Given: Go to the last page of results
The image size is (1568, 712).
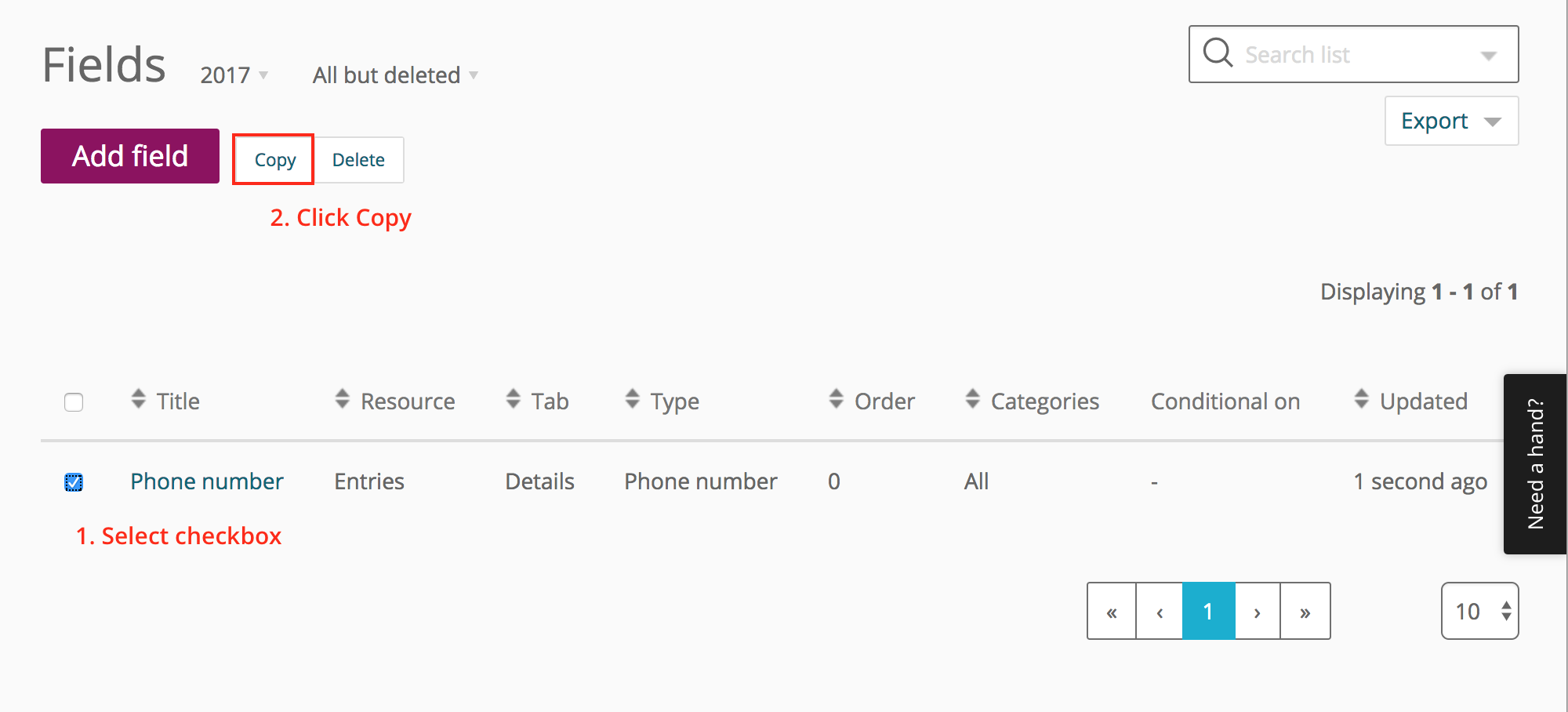Looking at the screenshot, I should 1305,612.
